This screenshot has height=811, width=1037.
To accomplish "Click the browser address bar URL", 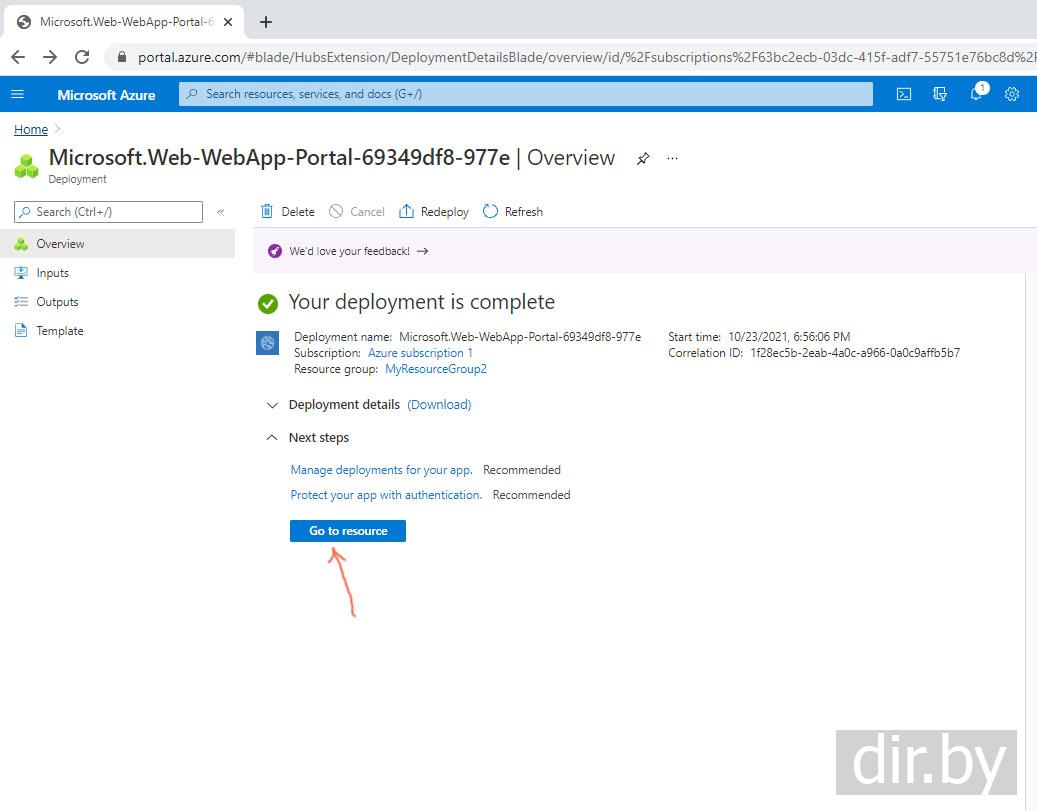I will point(587,57).
